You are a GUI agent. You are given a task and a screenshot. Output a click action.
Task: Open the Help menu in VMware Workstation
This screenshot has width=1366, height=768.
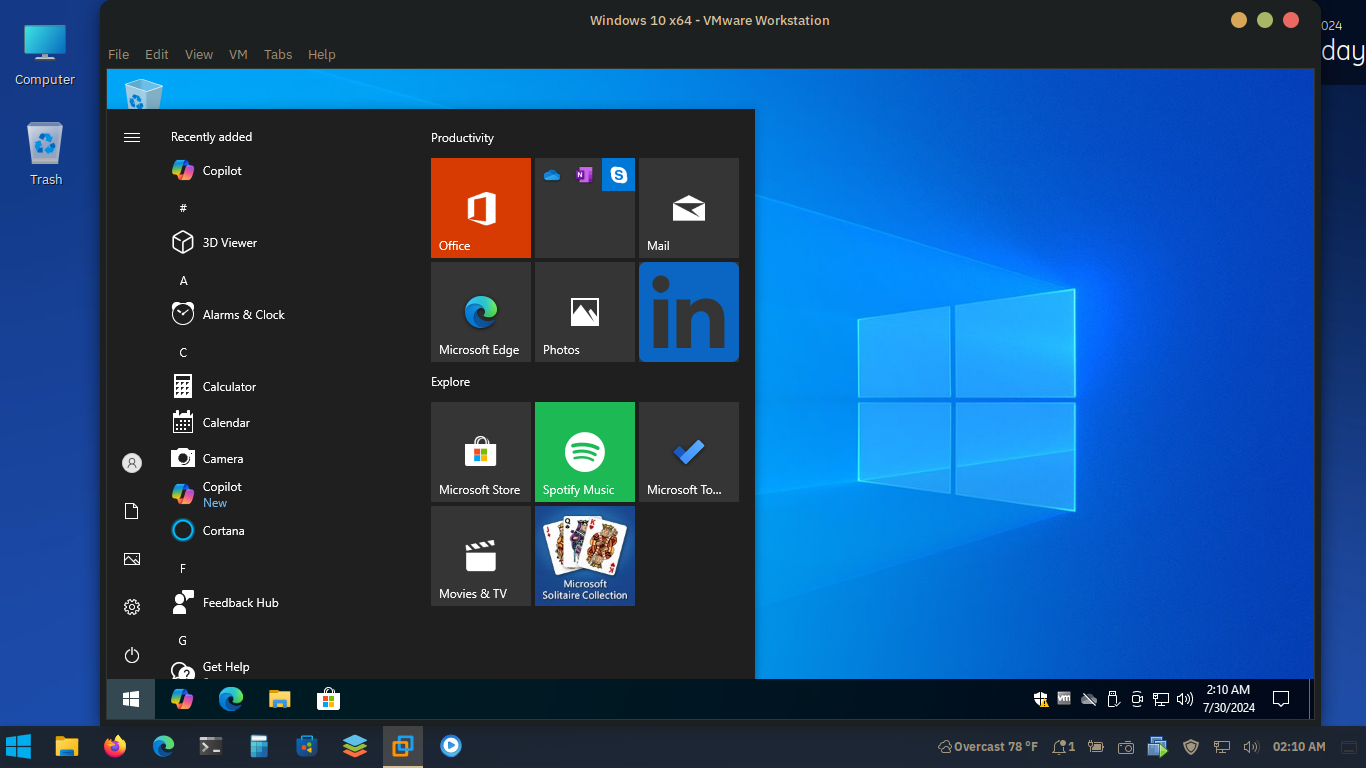[322, 55]
